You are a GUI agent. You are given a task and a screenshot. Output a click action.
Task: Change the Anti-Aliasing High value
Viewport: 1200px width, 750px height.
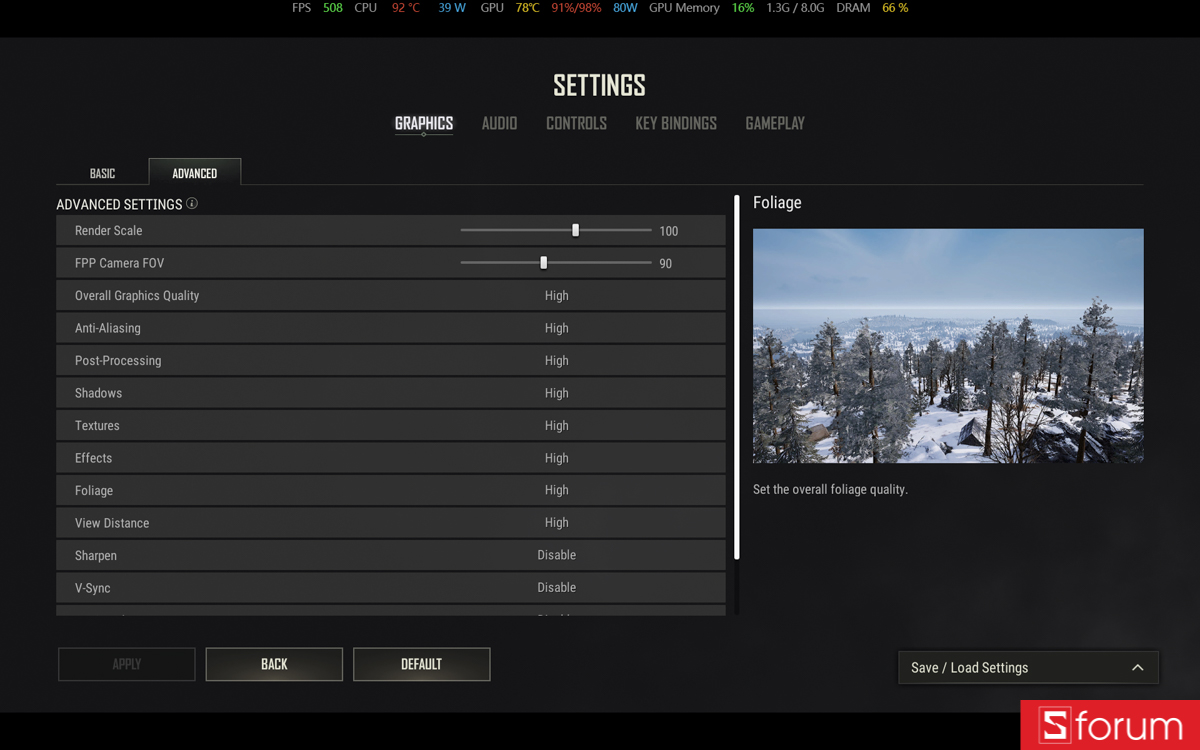click(557, 328)
